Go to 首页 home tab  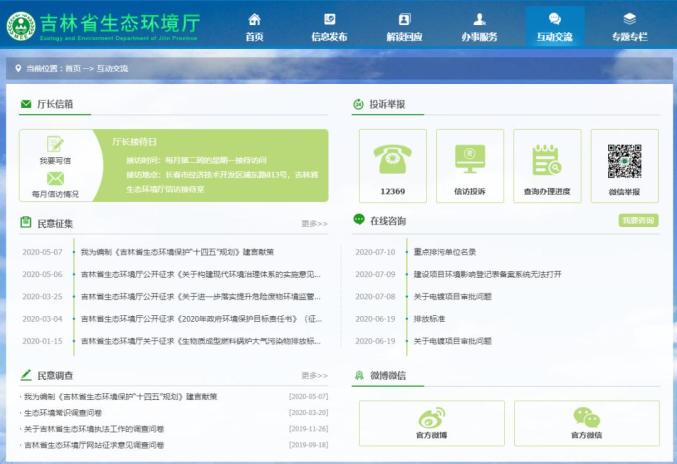click(254, 26)
